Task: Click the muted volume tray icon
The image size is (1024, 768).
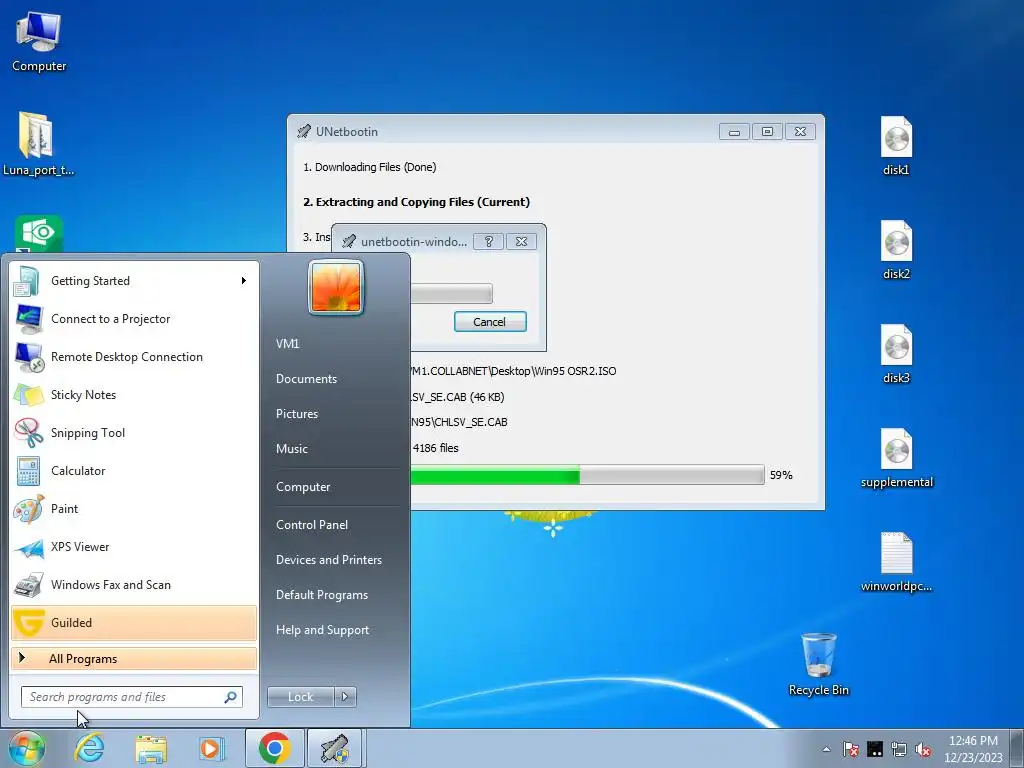Action: 923,749
